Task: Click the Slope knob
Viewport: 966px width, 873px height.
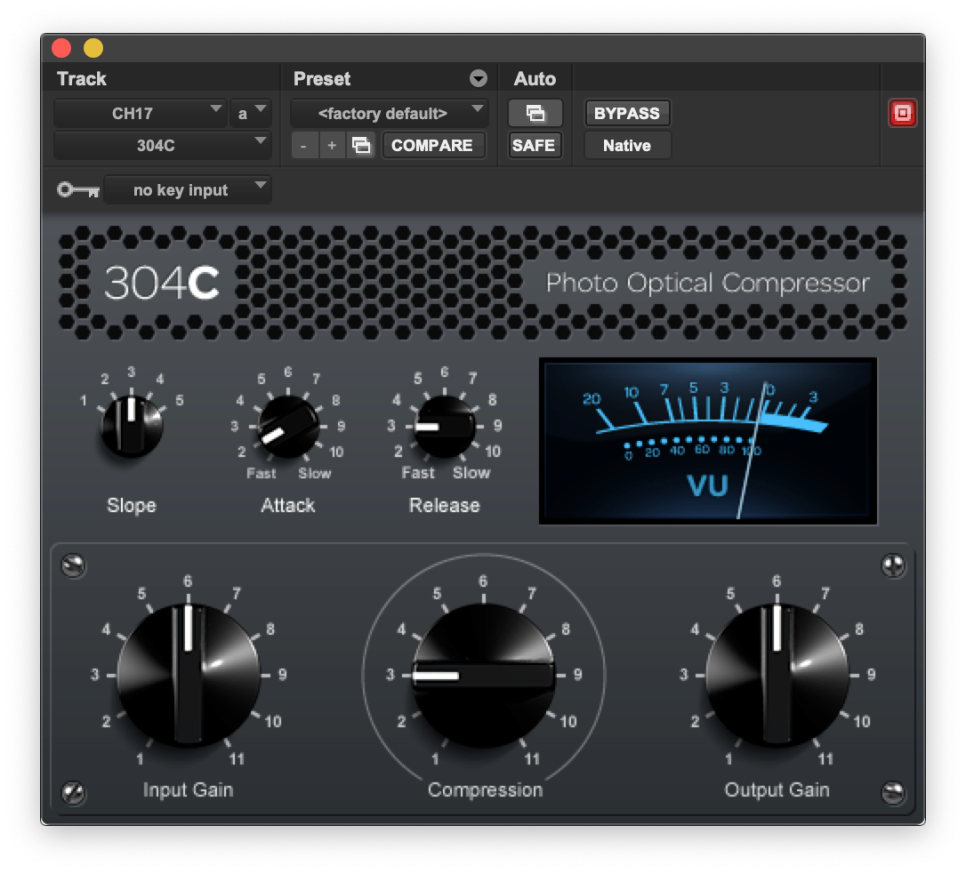Action: [130, 423]
